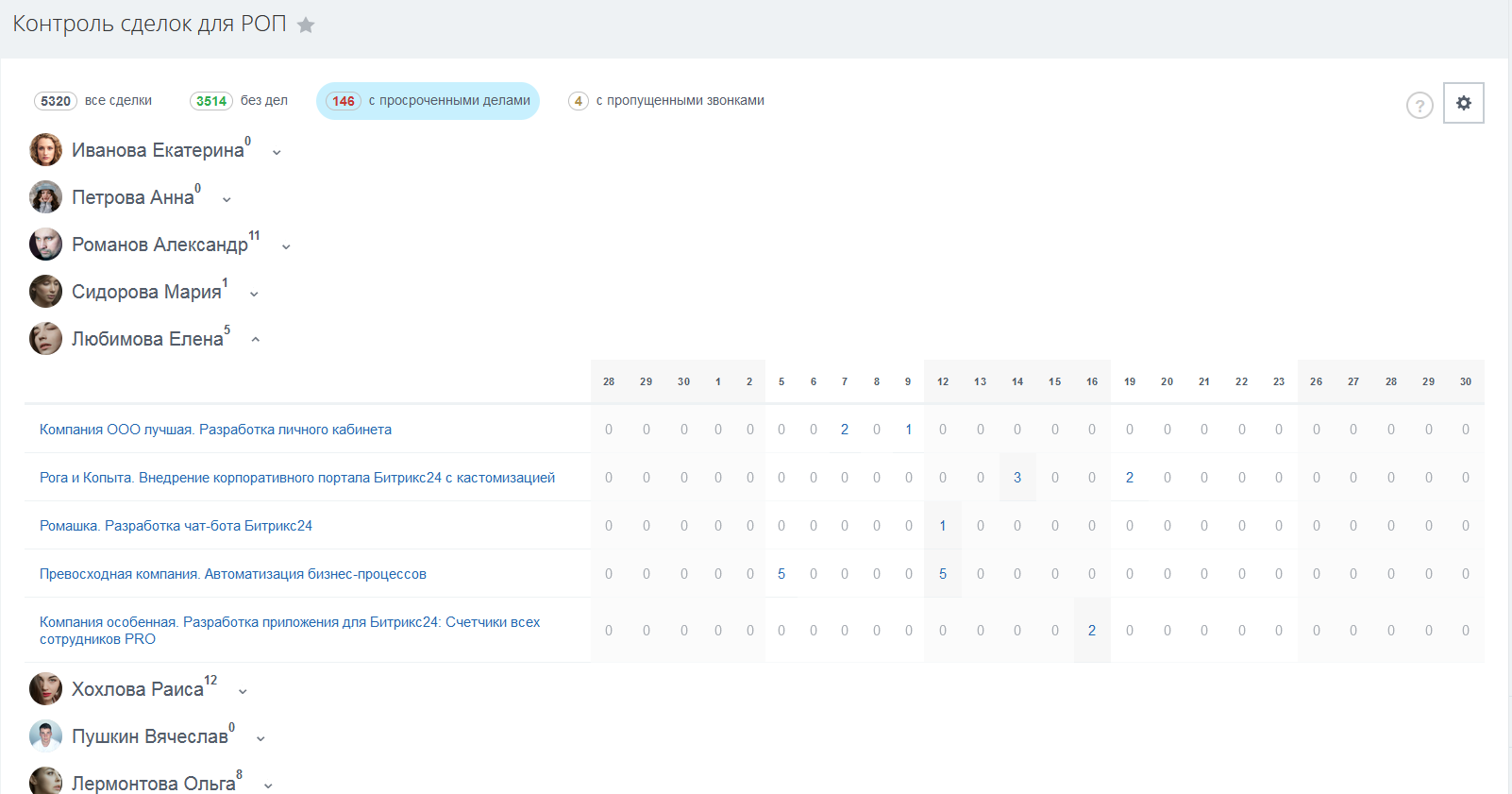Collapse Любимова Елена's deals list

point(256,340)
